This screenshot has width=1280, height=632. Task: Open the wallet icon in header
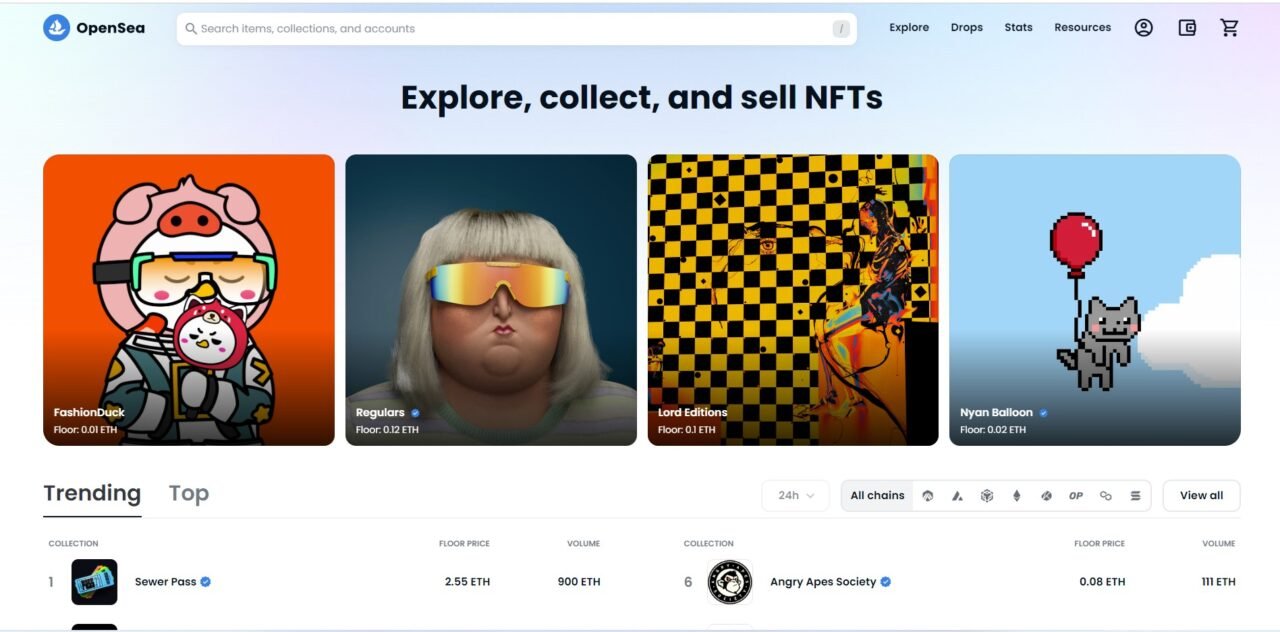(1187, 28)
